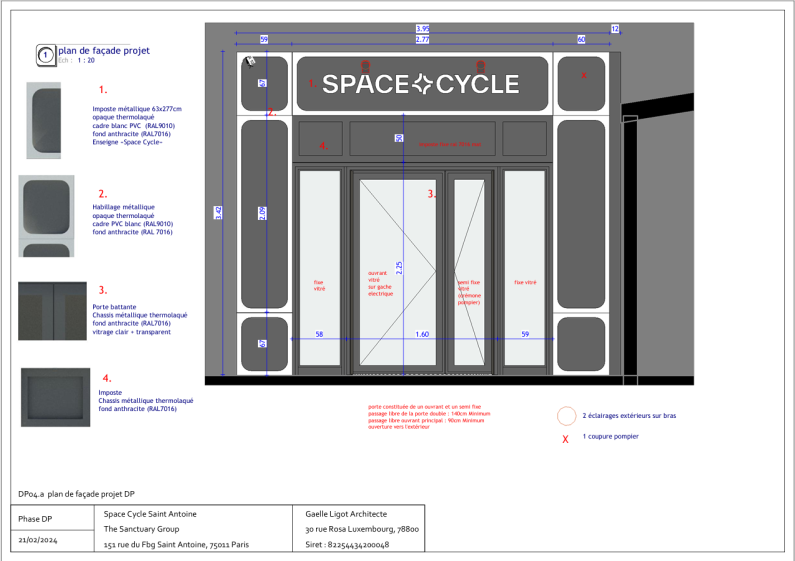Click 'The Sanctuary Group' in title block
This screenshot has height=561, width=795.
[141, 529]
